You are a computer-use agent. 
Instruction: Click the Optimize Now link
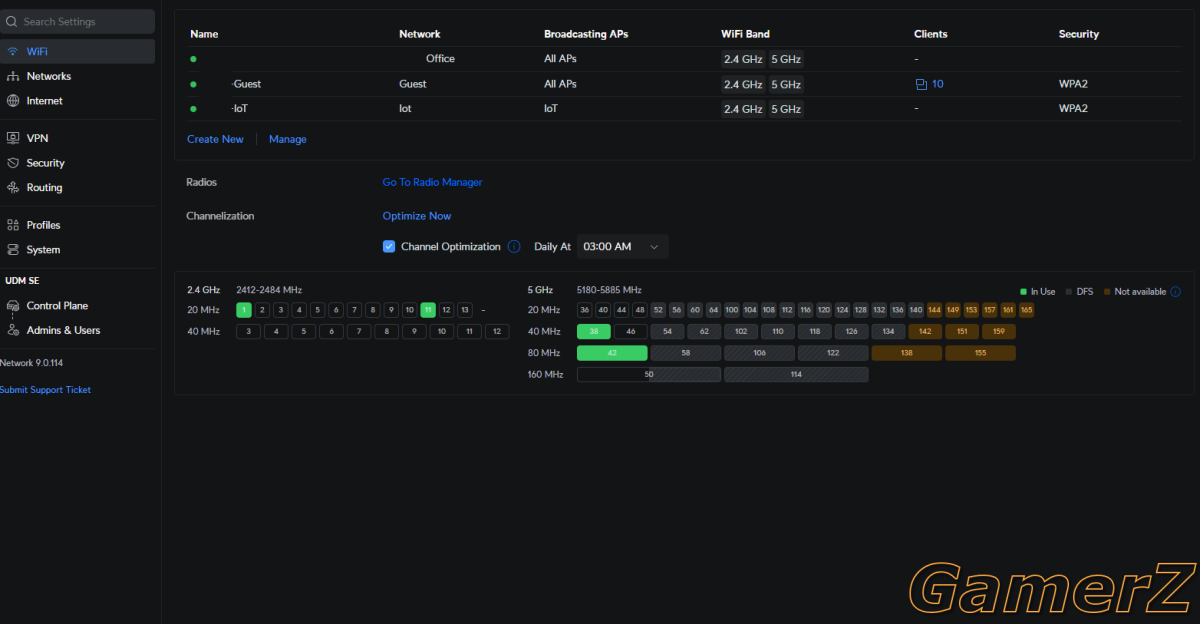click(x=417, y=216)
